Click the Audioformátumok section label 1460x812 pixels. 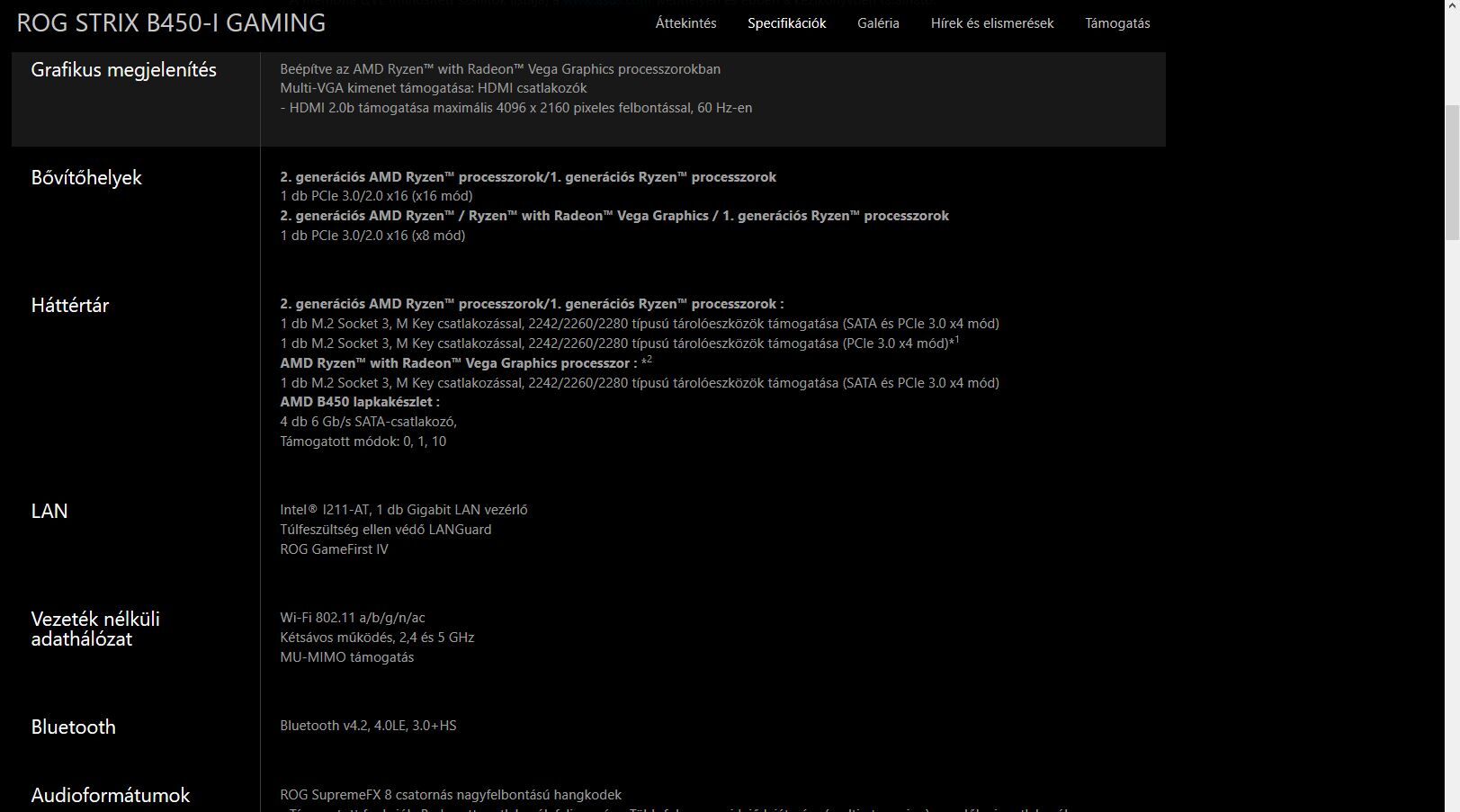110,795
